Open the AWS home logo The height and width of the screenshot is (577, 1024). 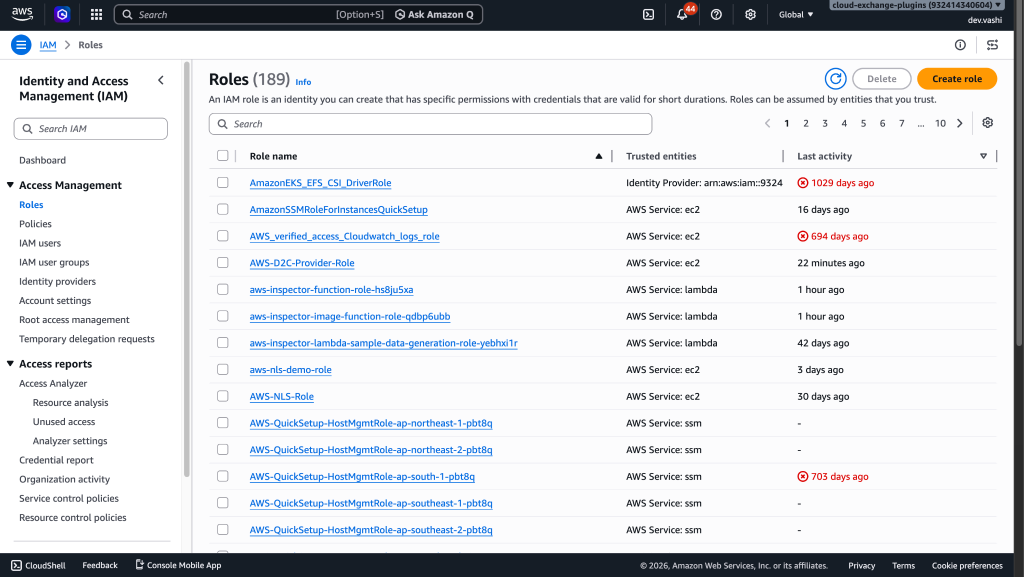[22, 14]
